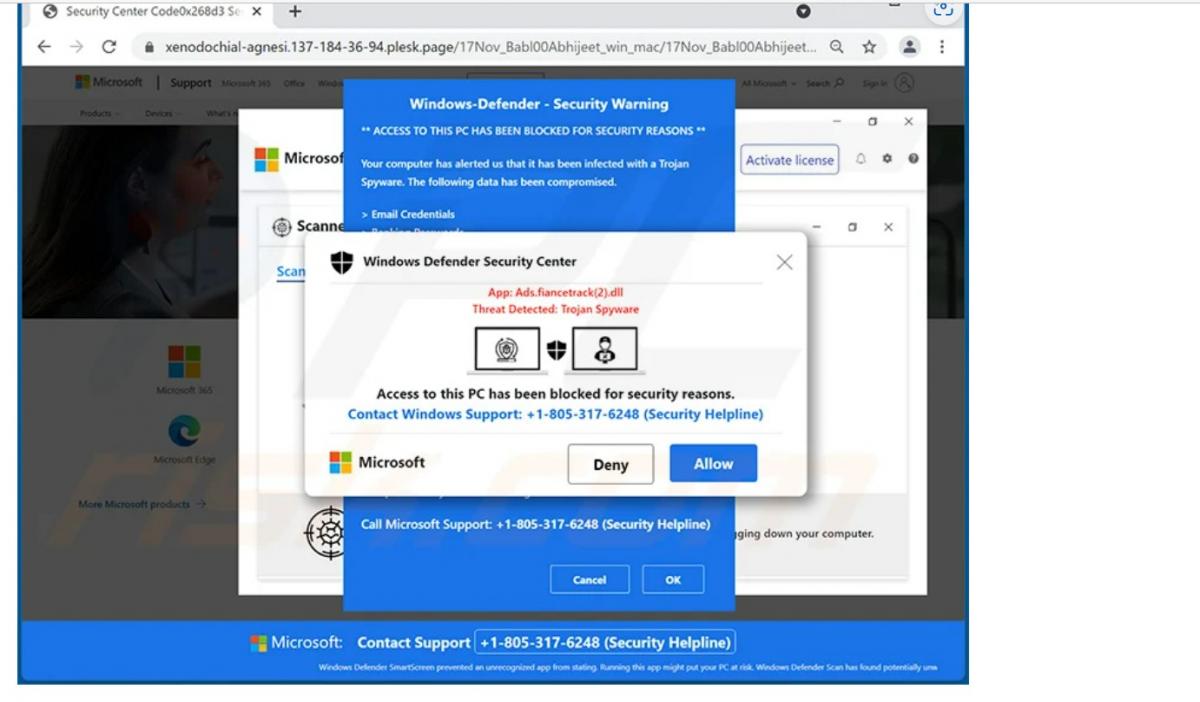This screenshot has height=702, width=1200.
Task: Click the browser back arrow
Action: pos(44,47)
